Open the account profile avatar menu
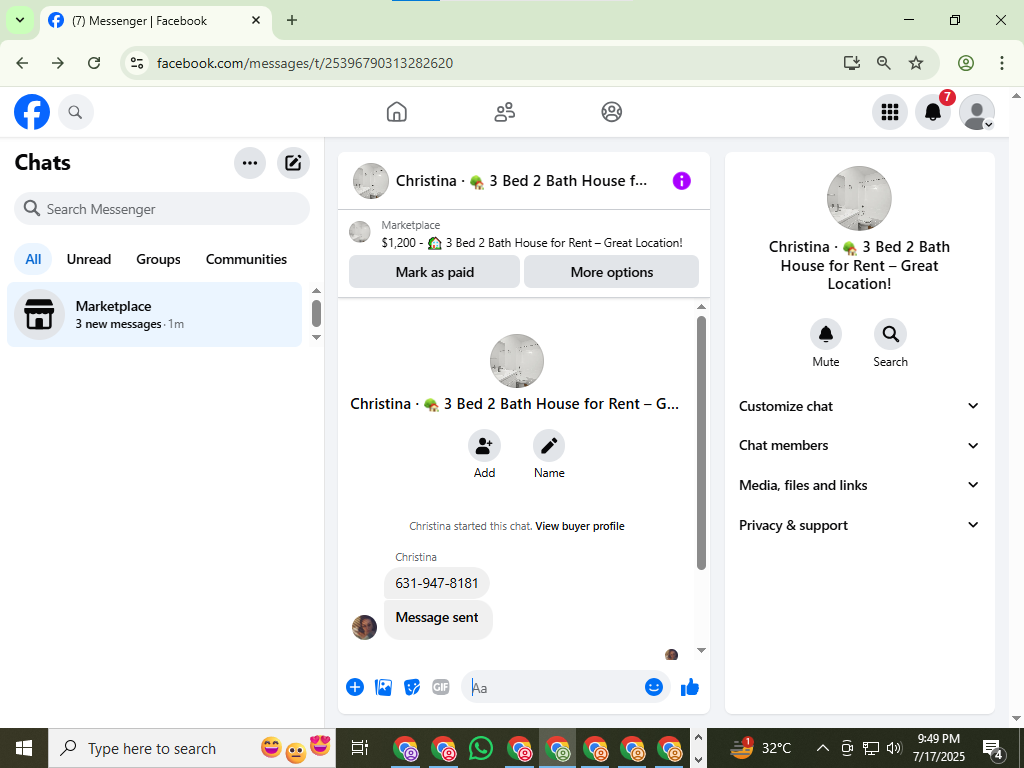The image size is (1024, 768). 976,112
